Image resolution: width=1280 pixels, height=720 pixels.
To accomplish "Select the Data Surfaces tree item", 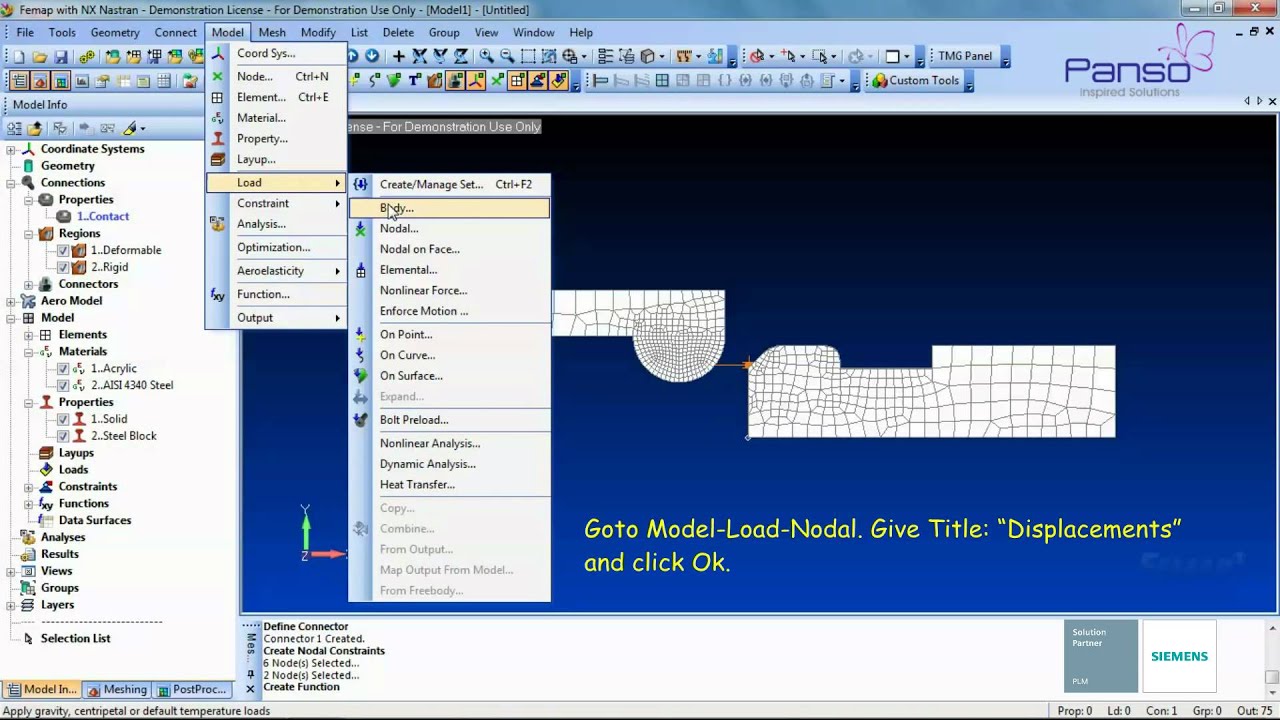I will (x=95, y=521).
